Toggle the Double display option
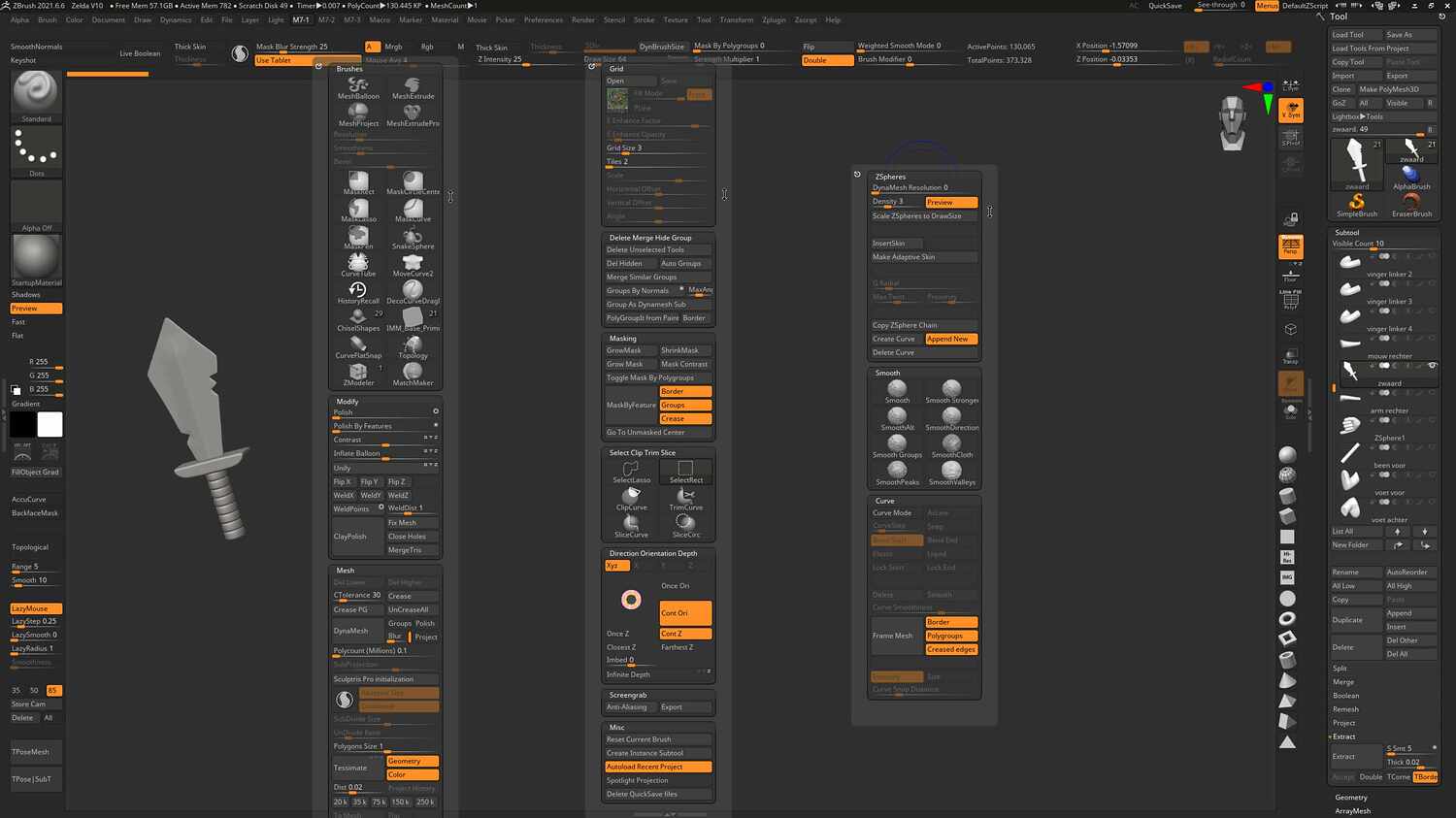The image size is (1456, 818). [x=826, y=59]
